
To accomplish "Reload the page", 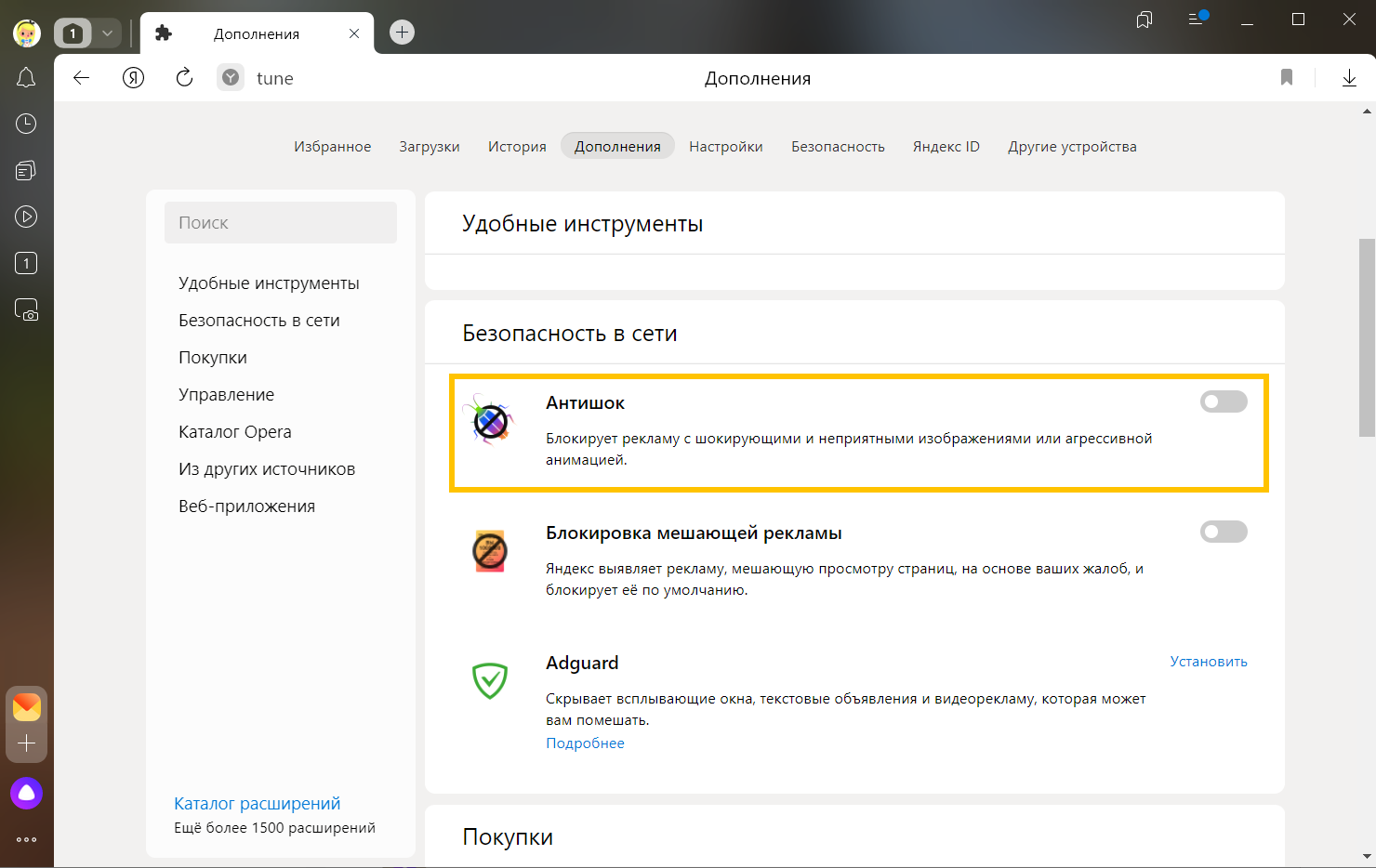I will pyautogui.click(x=184, y=78).
